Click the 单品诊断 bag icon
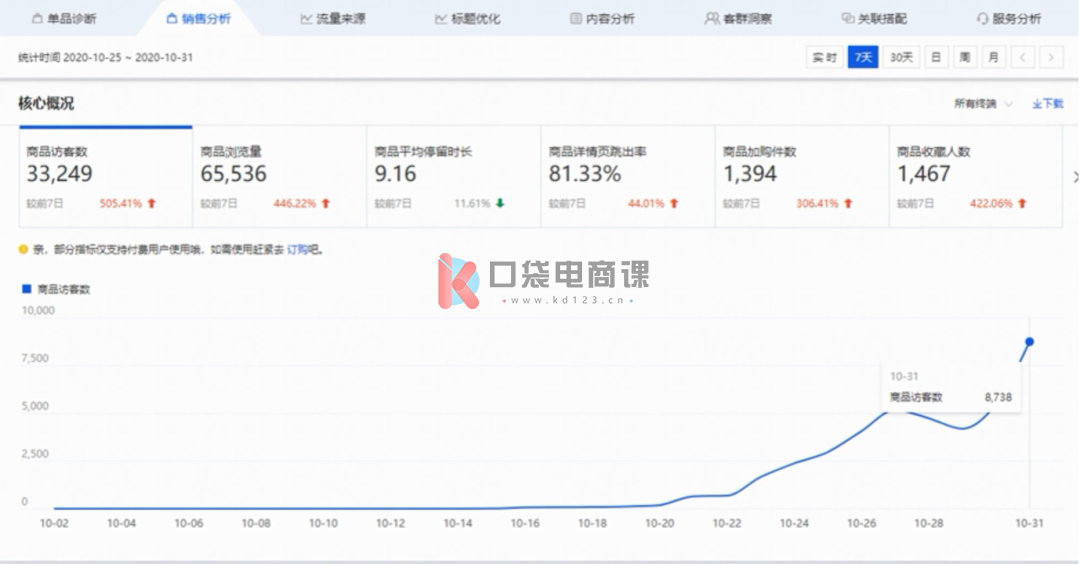Image resolution: width=1080 pixels, height=564 pixels. click(37, 19)
